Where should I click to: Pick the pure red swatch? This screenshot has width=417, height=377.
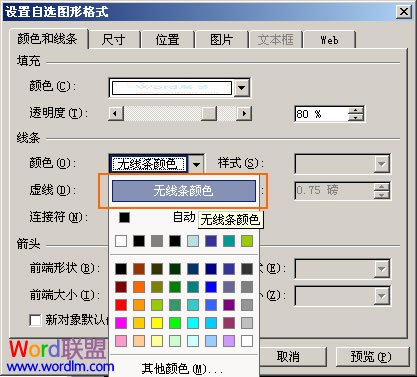tap(121, 305)
